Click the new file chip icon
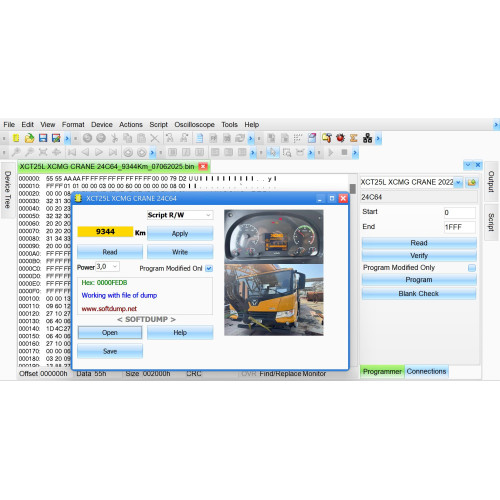The height and width of the screenshot is (500, 500). 16,138
